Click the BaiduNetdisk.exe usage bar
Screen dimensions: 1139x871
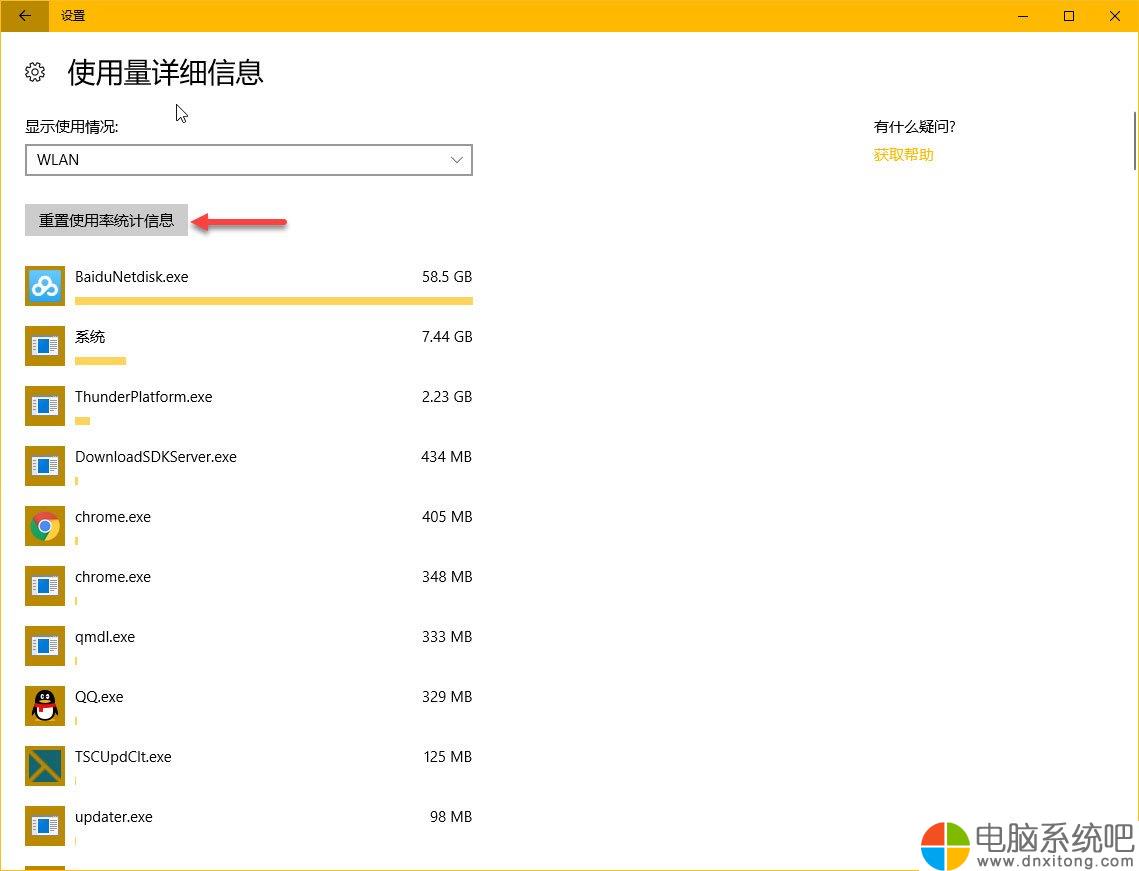(x=274, y=301)
